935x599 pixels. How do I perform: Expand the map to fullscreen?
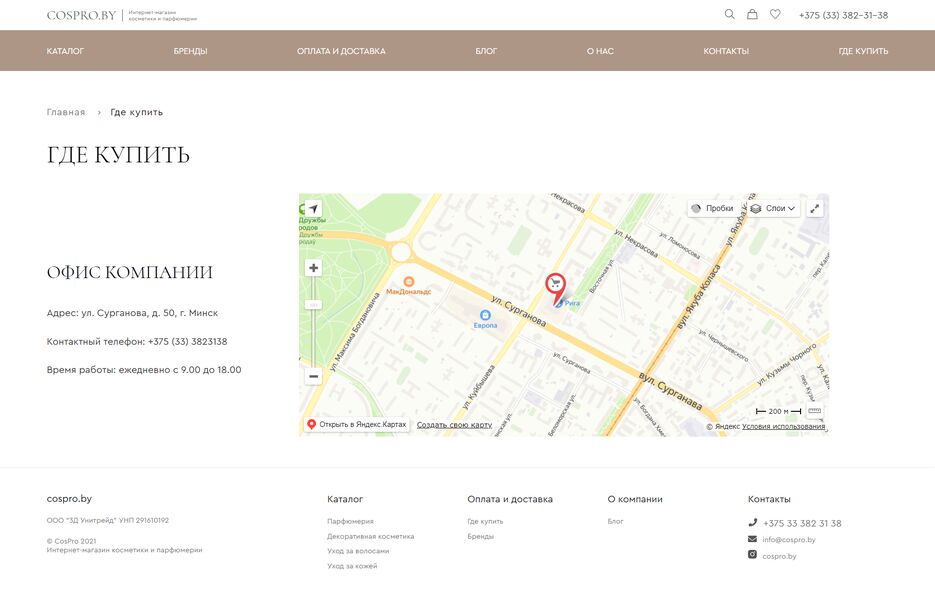tap(815, 209)
